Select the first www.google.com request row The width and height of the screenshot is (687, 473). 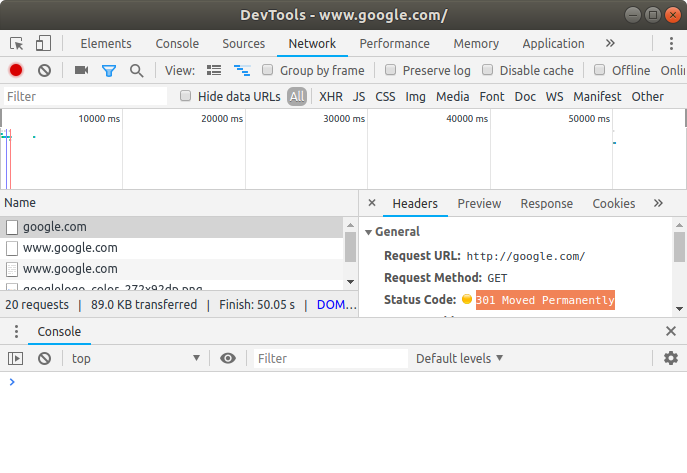pyautogui.click(x=171, y=248)
